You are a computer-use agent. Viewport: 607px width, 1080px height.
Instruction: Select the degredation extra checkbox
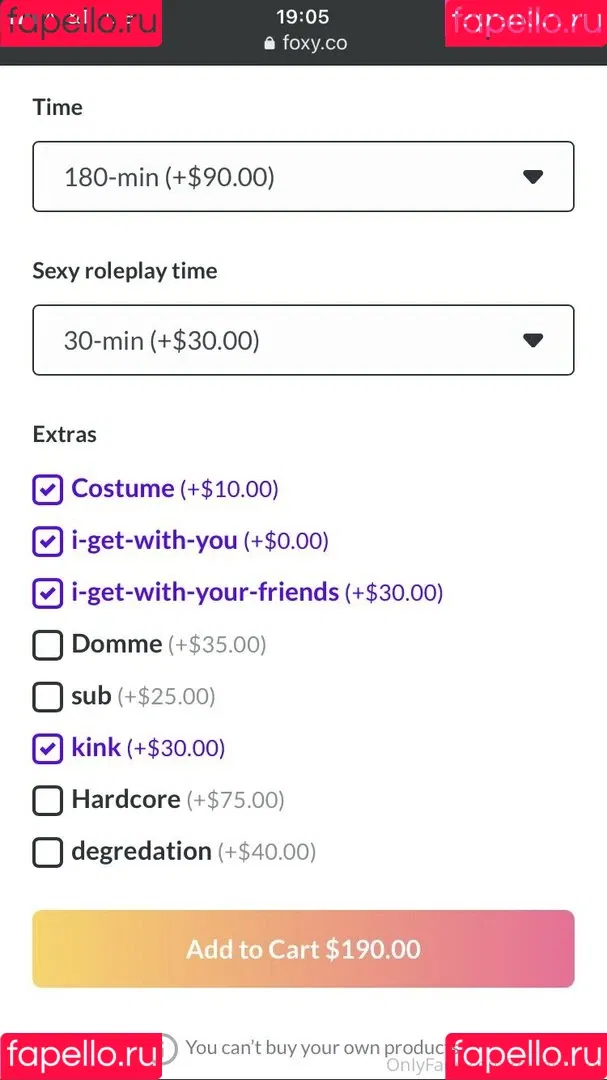tap(48, 853)
